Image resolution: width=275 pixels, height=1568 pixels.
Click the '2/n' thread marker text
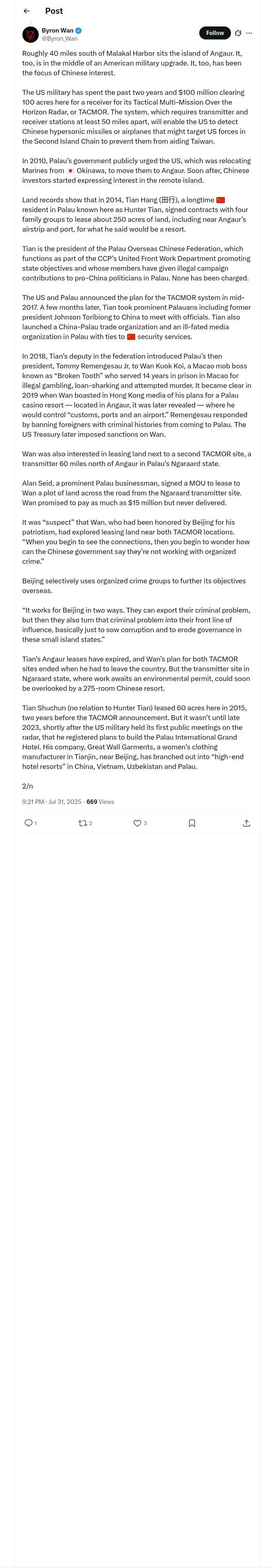click(27, 786)
